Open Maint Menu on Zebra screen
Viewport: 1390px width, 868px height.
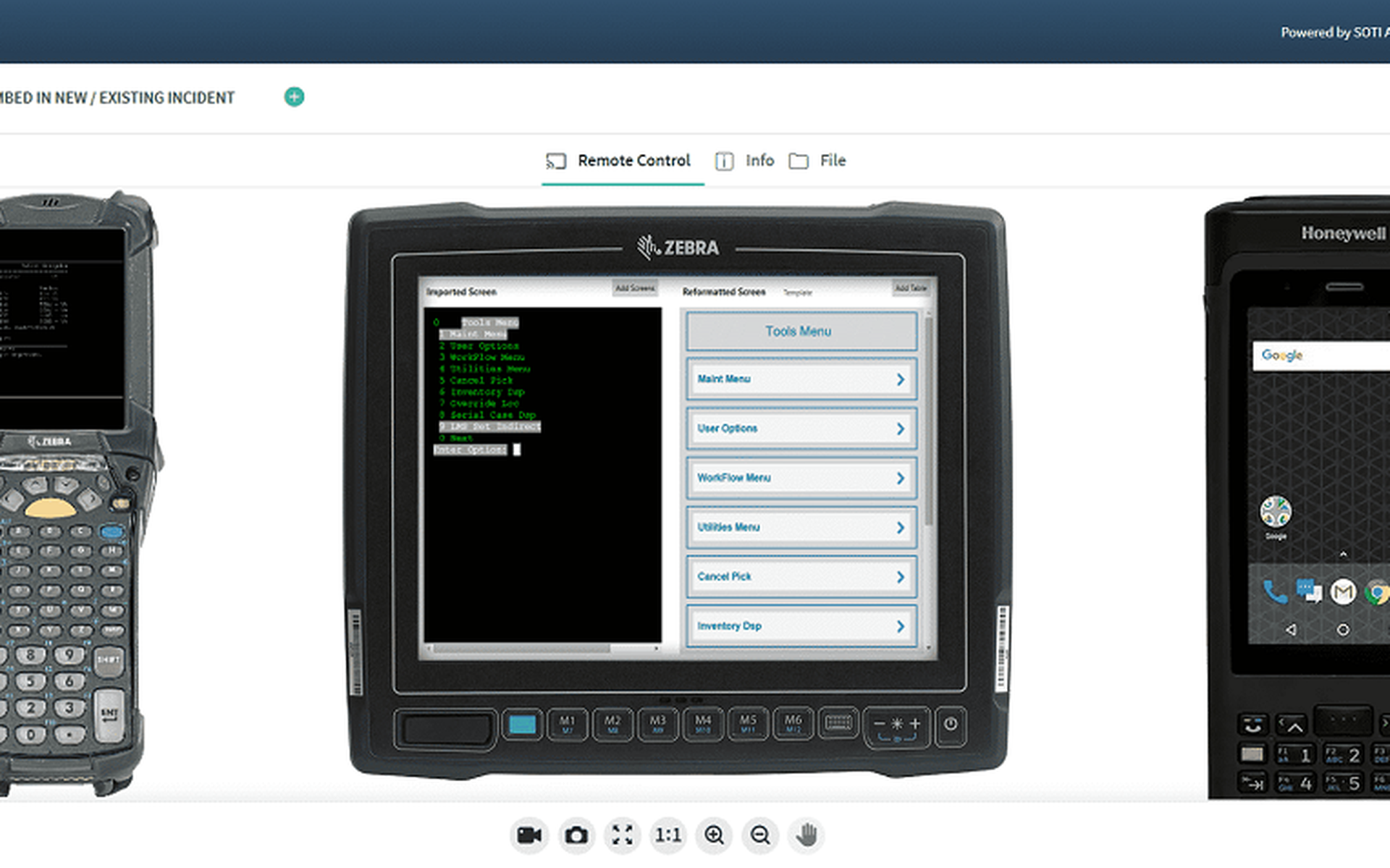click(x=801, y=379)
